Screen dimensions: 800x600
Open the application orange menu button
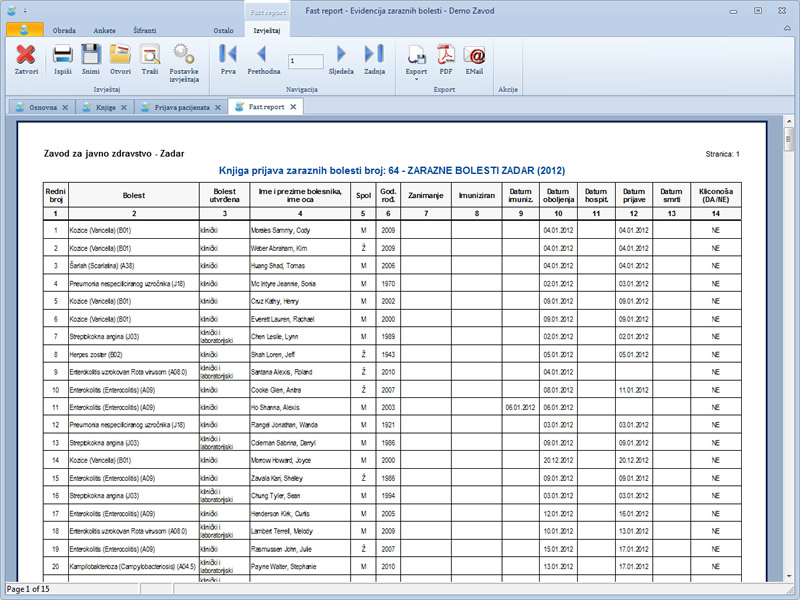point(24,30)
